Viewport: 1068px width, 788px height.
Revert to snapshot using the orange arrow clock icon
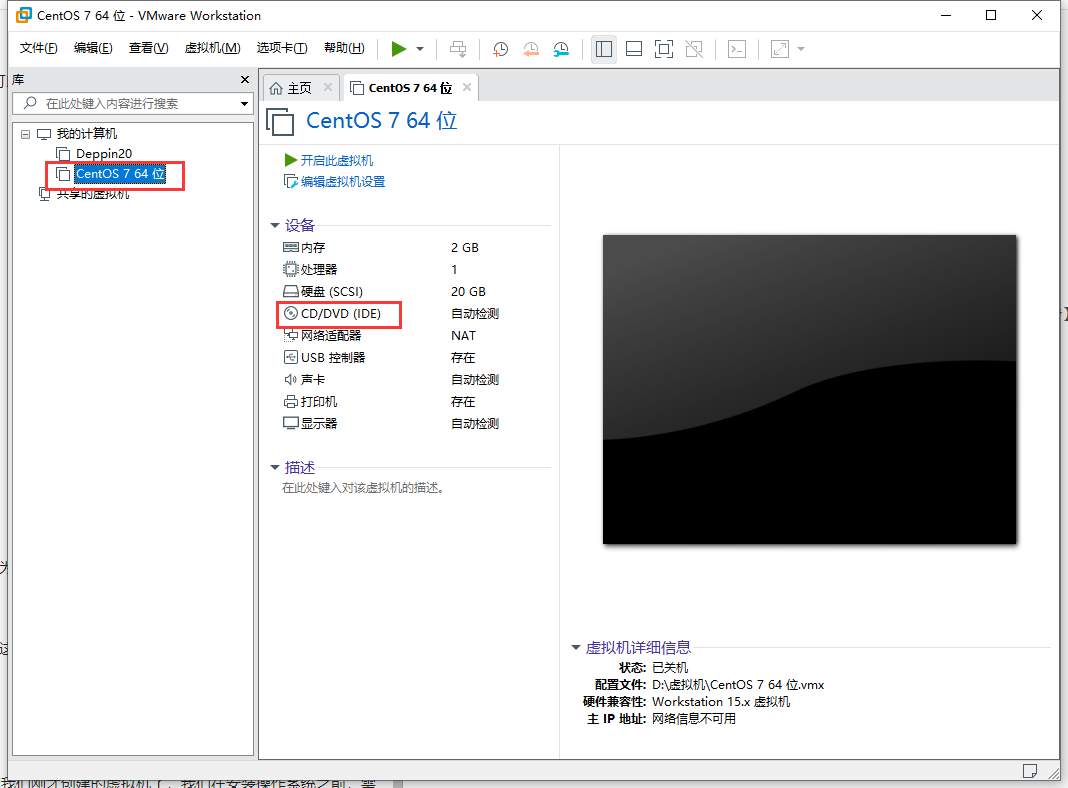(x=531, y=49)
